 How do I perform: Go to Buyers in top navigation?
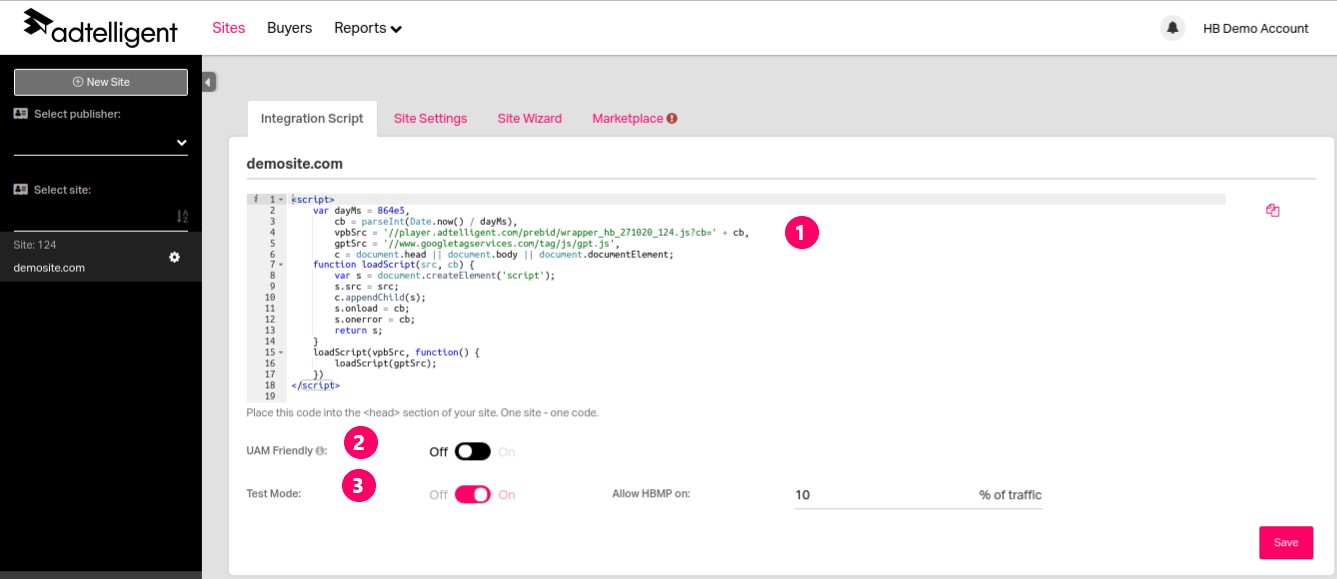[x=289, y=28]
